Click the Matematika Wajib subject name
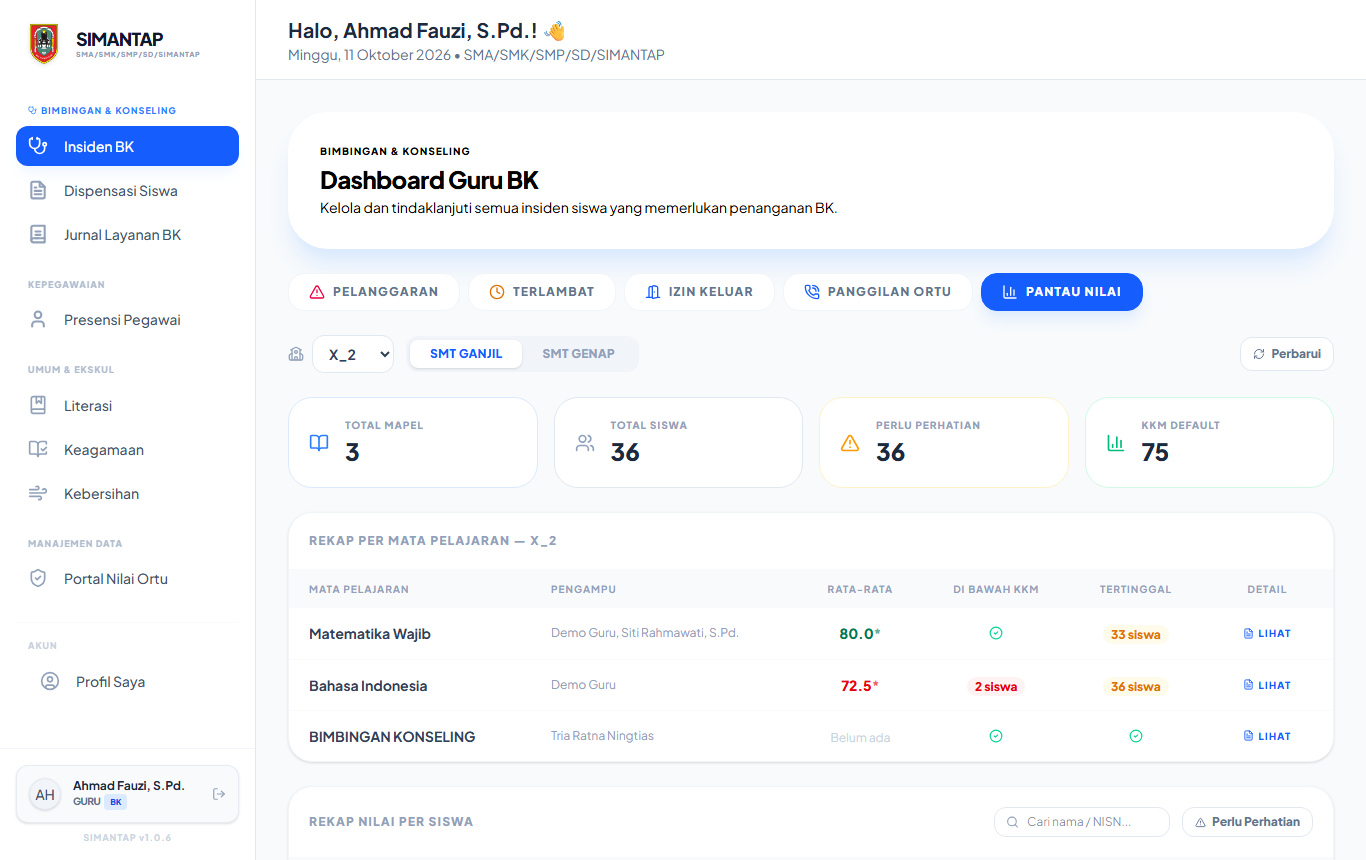Screen dimensions: 1366x860 click(x=370, y=634)
